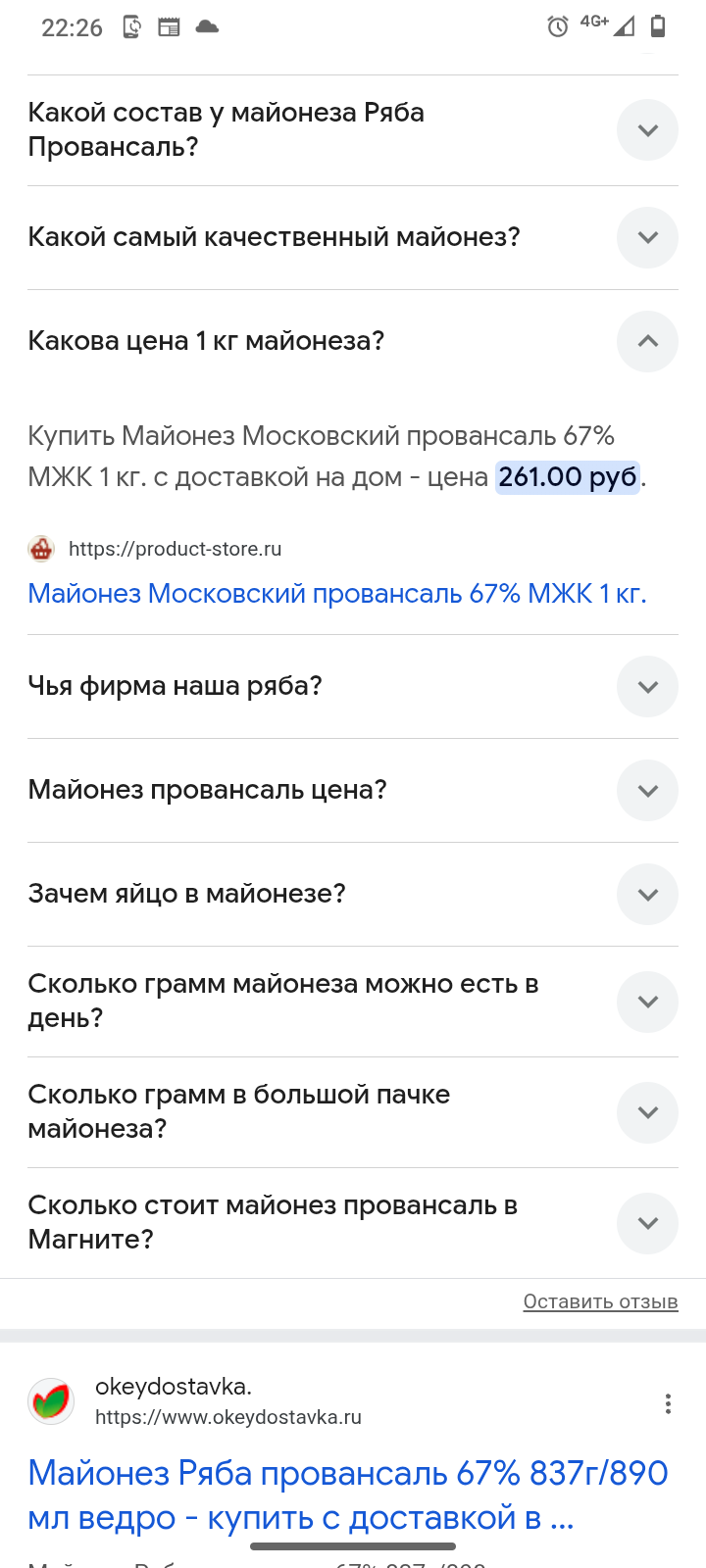Tap the battery icon in status bar
Viewport: 706px width, 1568px height.
tap(658, 26)
